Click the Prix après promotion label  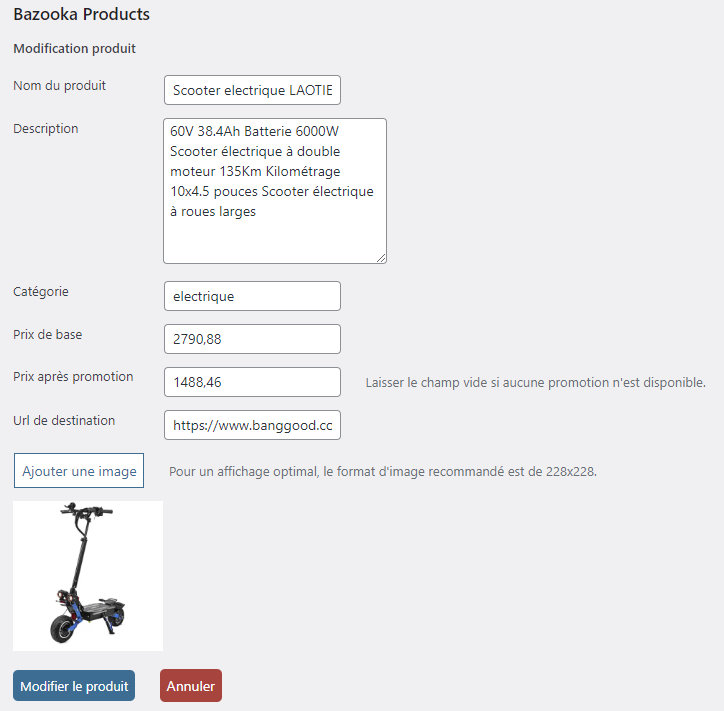coord(73,377)
